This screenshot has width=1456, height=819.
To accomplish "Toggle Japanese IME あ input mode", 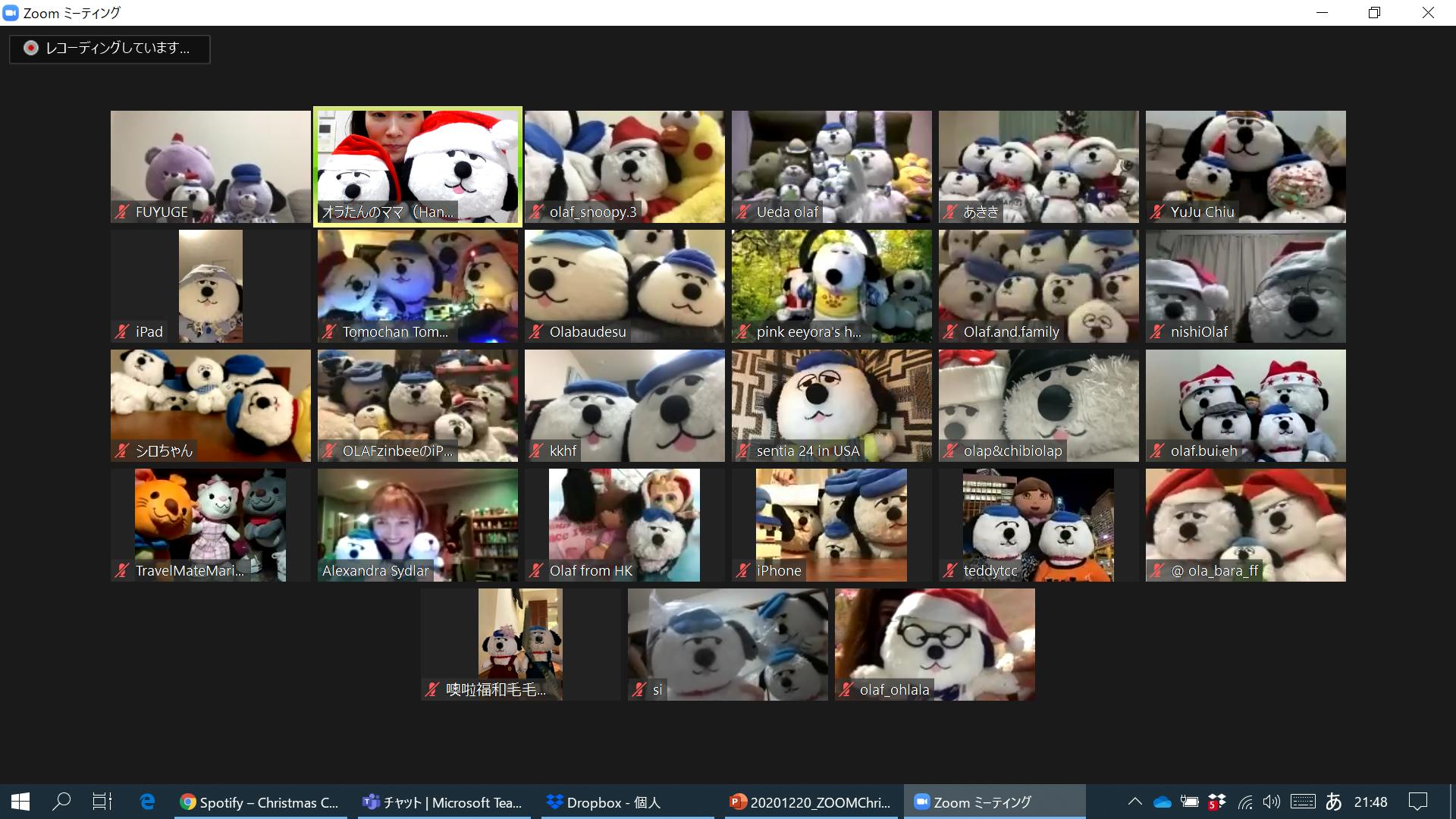I will tap(1333, 802).
